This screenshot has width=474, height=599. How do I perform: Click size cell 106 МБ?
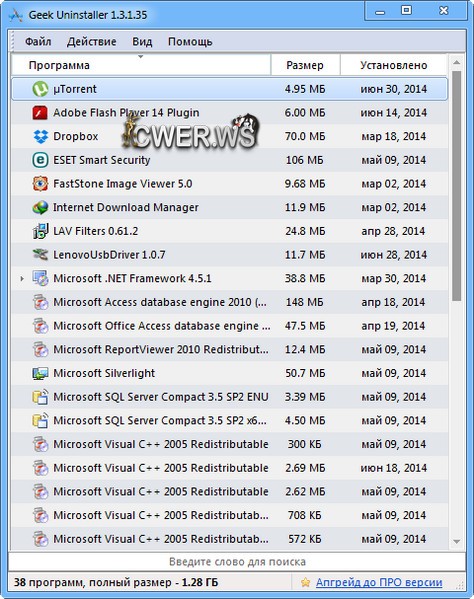coord(304,160)
